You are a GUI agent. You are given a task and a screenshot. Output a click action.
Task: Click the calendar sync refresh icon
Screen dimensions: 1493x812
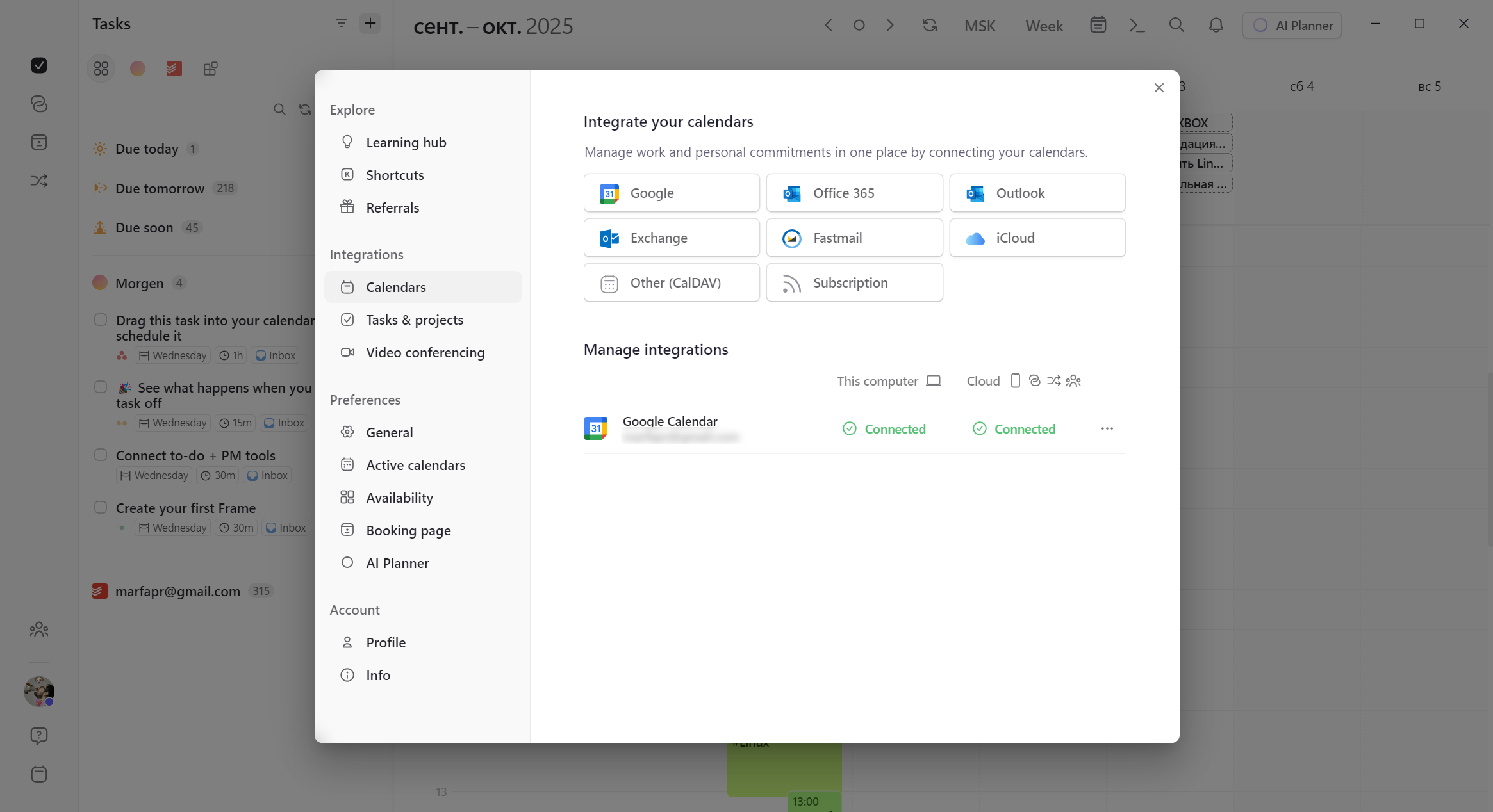click(929, 26)
